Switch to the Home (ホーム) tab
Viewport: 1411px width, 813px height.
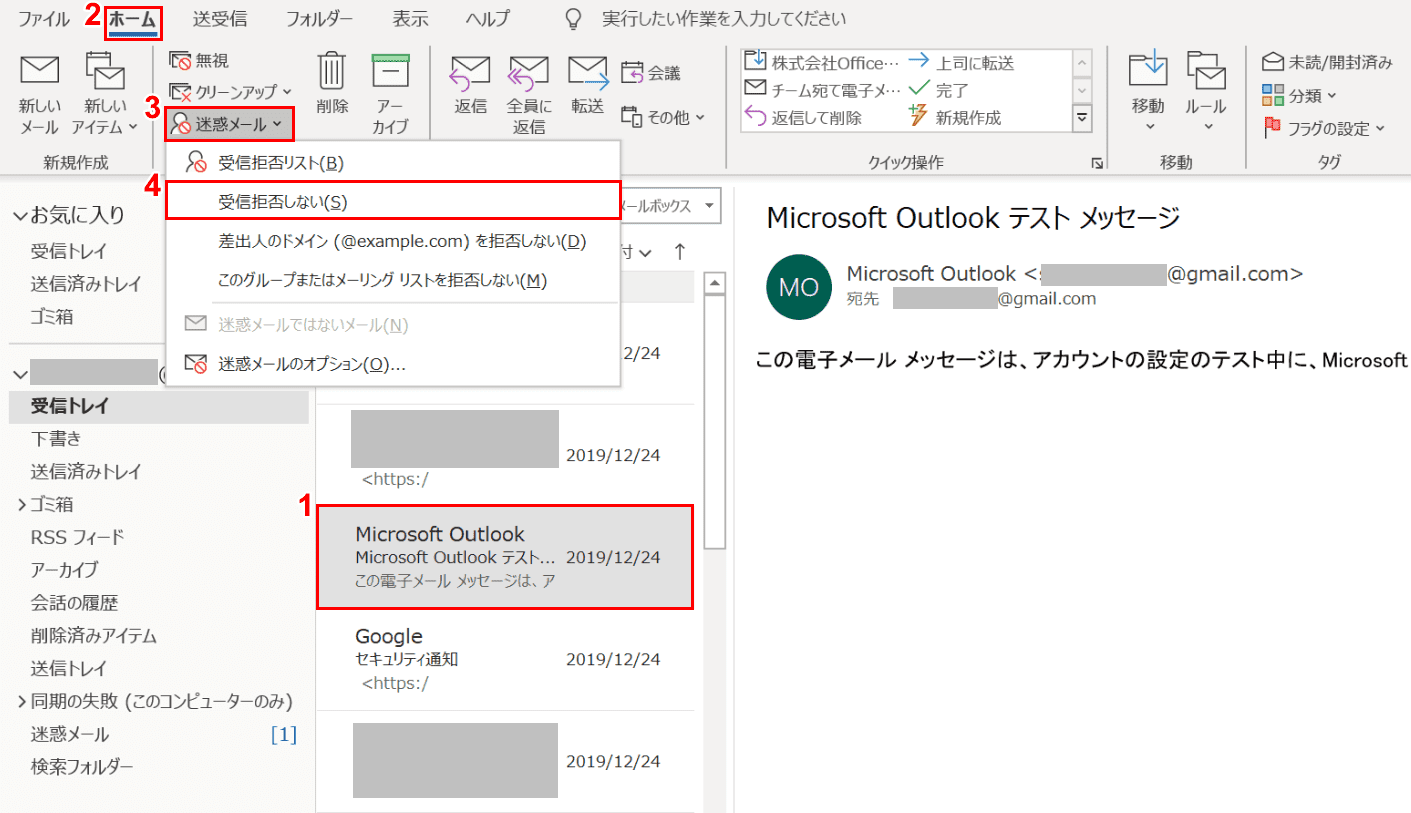pos(133,18)
